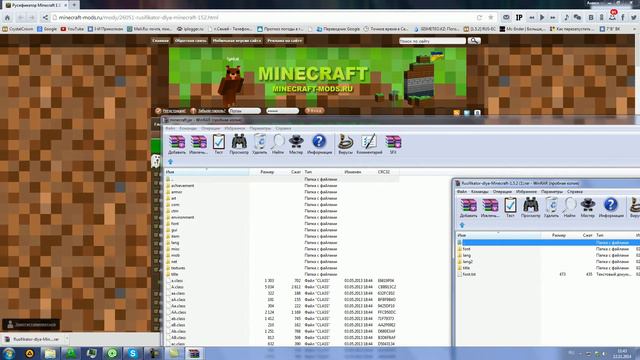Click the site search magnifier button
Viewport: 640px width, 360px height.
(x=474, y=41)
